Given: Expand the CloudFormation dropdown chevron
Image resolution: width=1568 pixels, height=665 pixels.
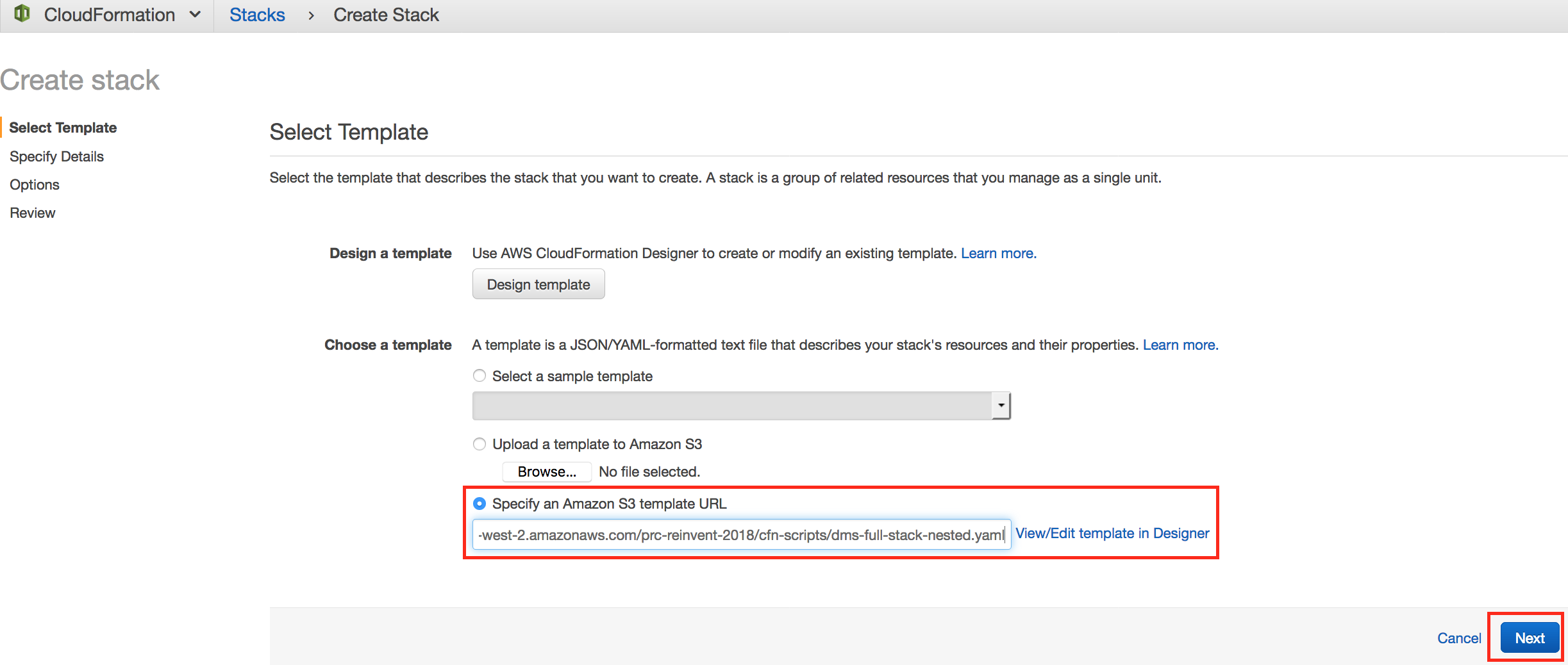Looking at the screenshot, I should (196, 15).
